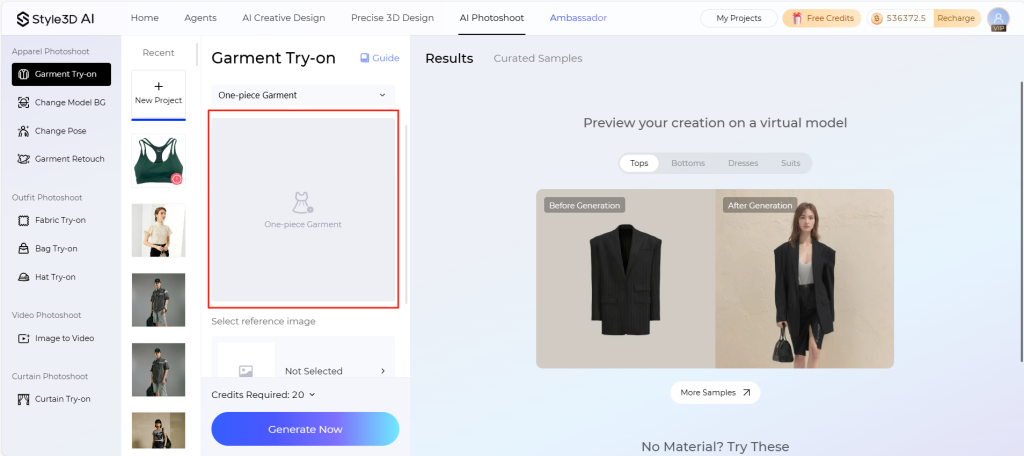Click the red badge on sports bra thumbnail
Viewport: 1024px width, 456px height.
176,179
